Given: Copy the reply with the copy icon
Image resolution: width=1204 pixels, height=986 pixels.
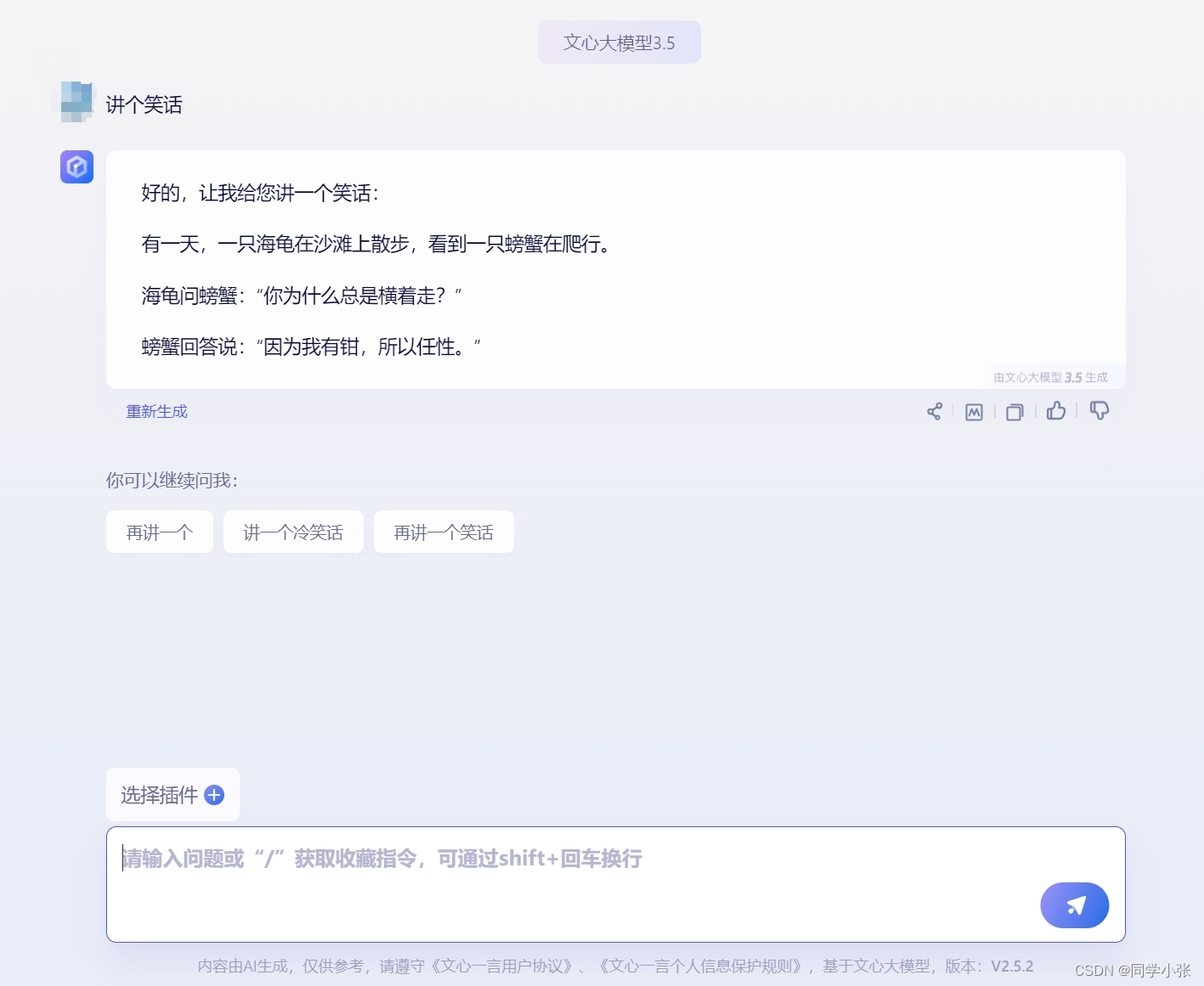Looking at the screenshot, I should 1015,412.
